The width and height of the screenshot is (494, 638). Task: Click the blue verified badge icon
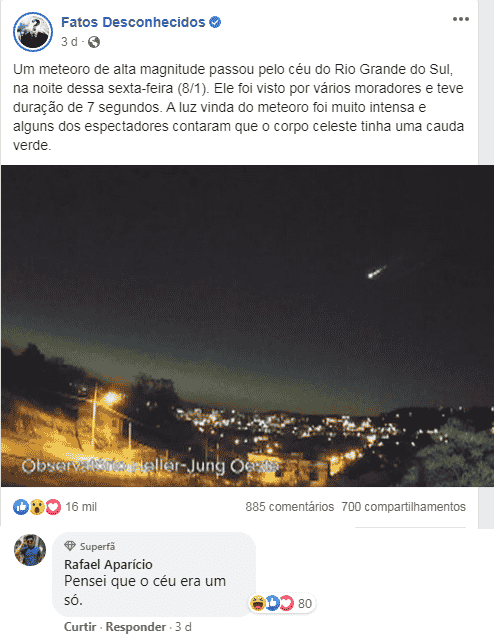click(215, 22)
